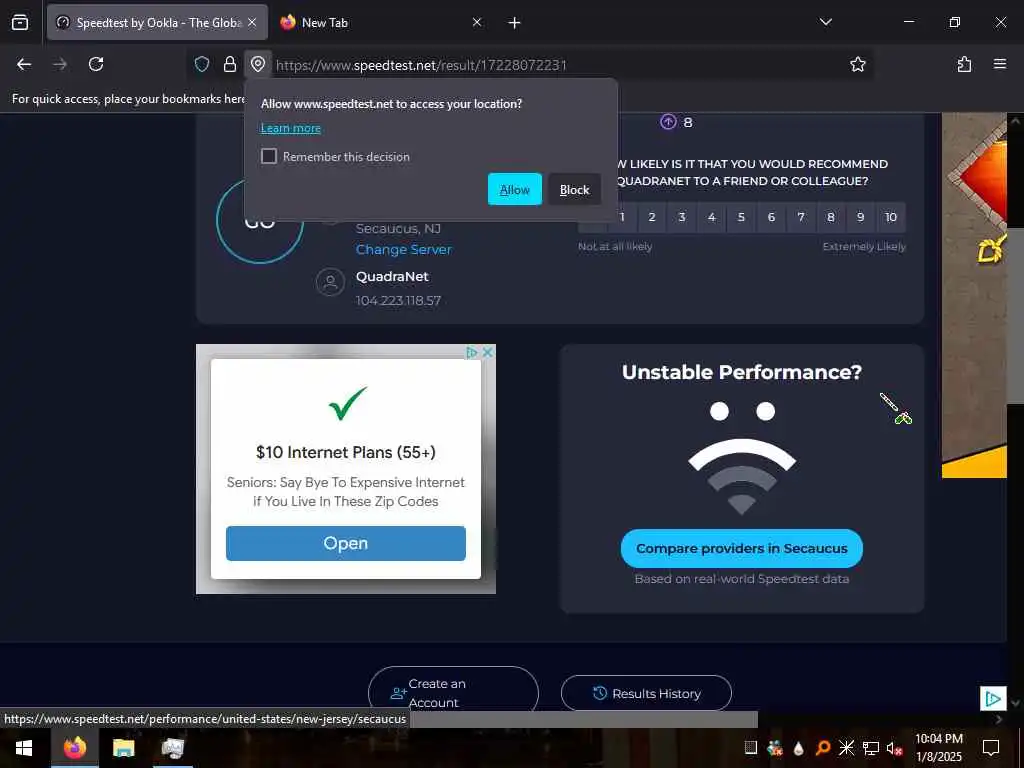Expand the list all tabs chevron

tap(825, 22)
